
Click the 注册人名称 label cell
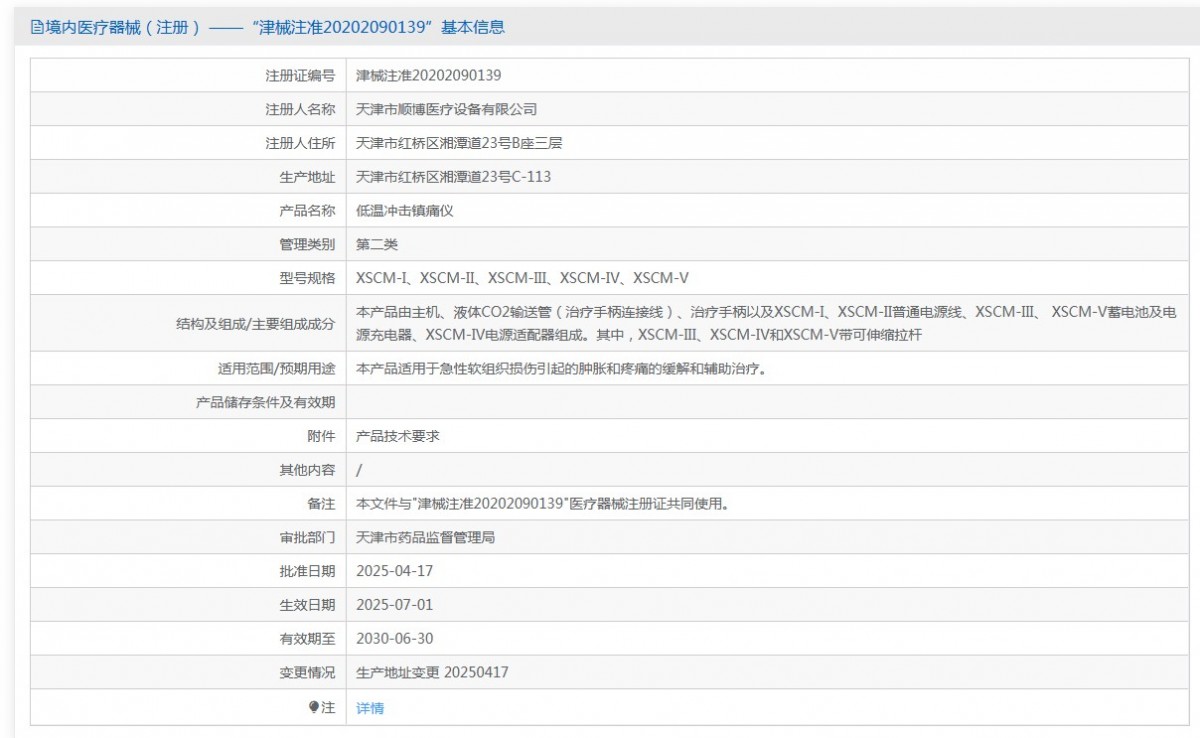point(188,109)
